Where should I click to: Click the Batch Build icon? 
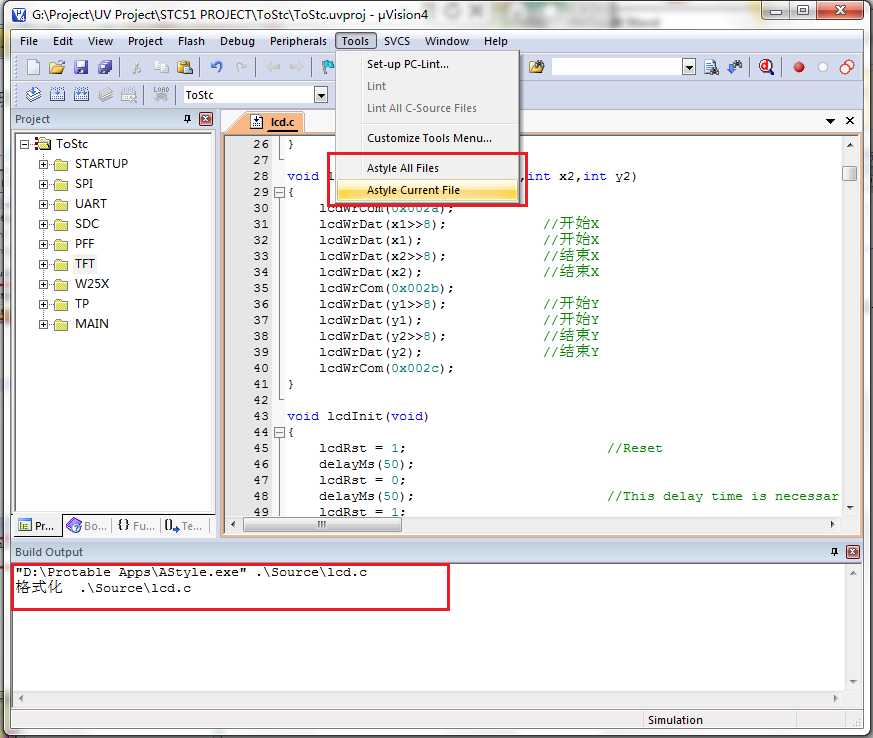(x=105, y=95)
